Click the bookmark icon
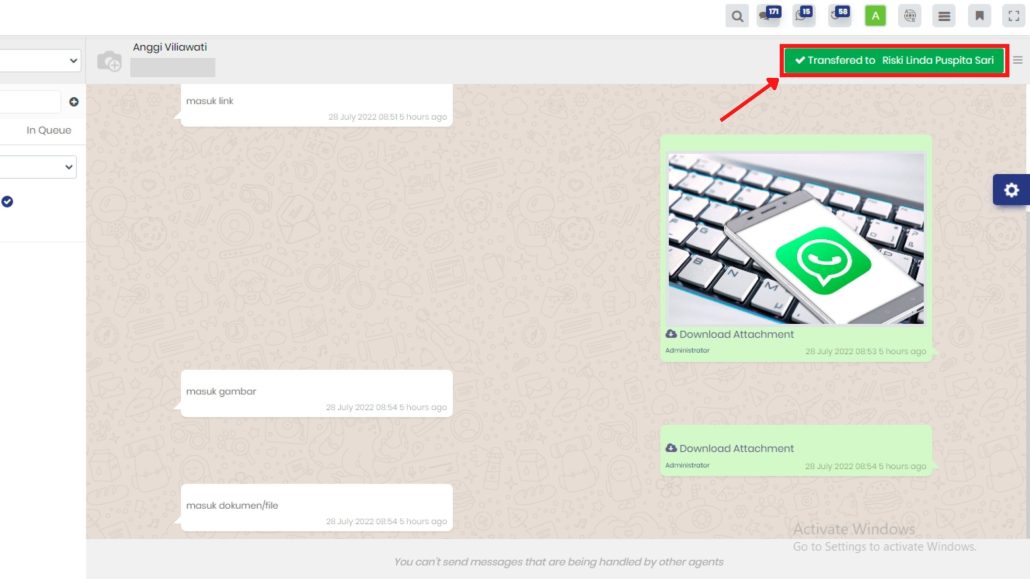The height and width of the screenshot is (579, 1030). [979, 16]
